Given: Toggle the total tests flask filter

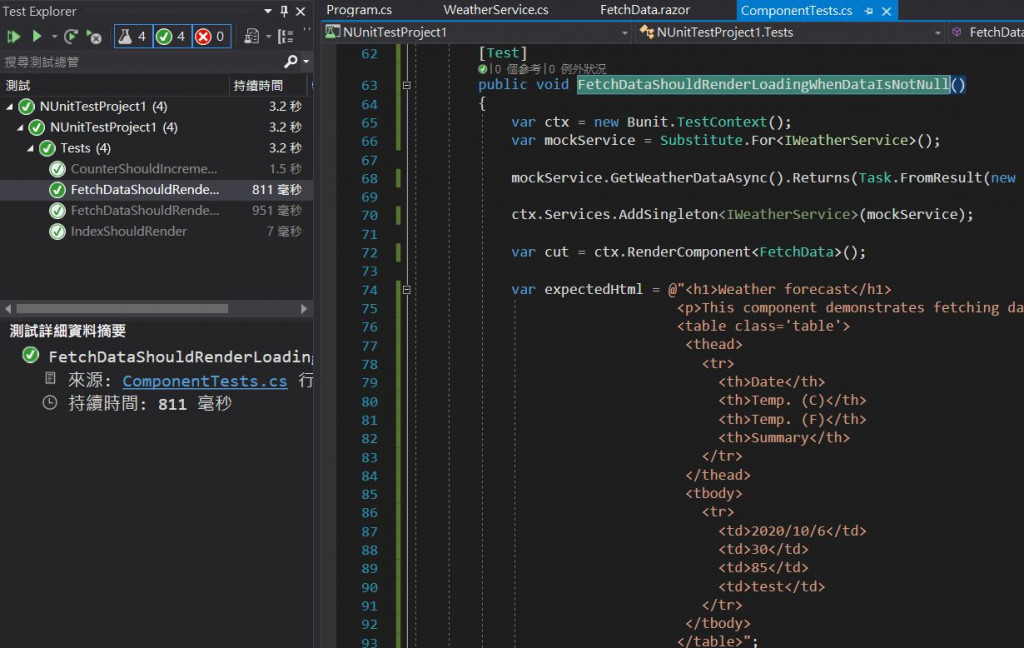Looking at the screenshot, I should coord(132,37).
